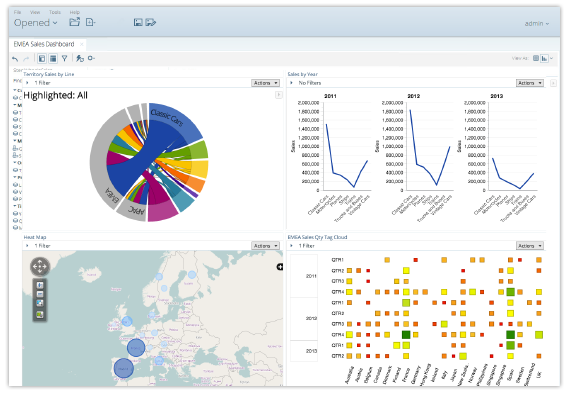Image resolution: width=570 pixels, height=393 pixels.
Task: Click the 2013 row header in tag cloud
Action: (x=304, y=351)
